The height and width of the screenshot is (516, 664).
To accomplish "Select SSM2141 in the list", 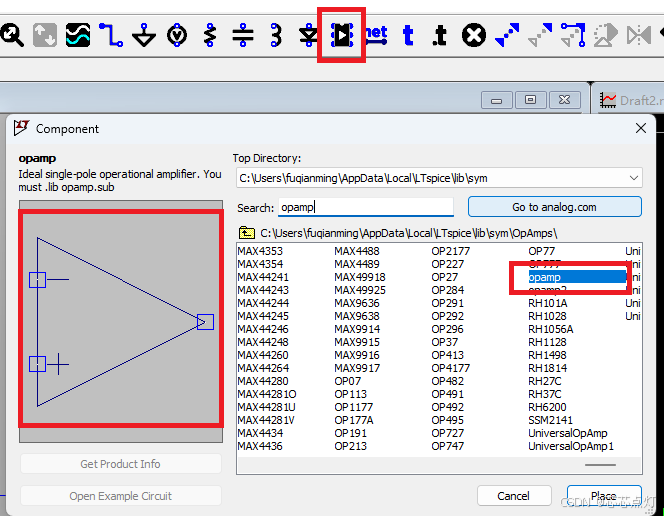I will point(550,420).
